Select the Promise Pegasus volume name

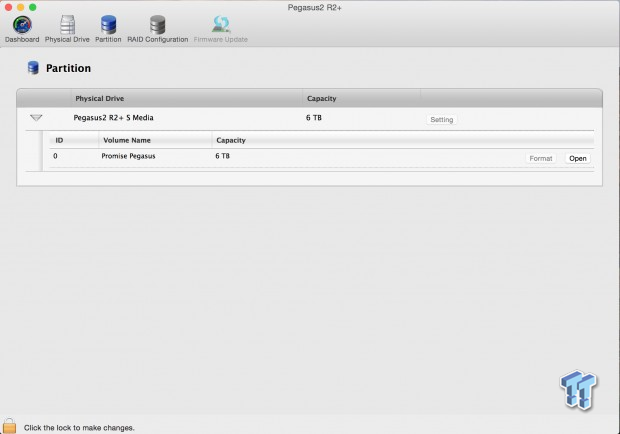(129, 156)
